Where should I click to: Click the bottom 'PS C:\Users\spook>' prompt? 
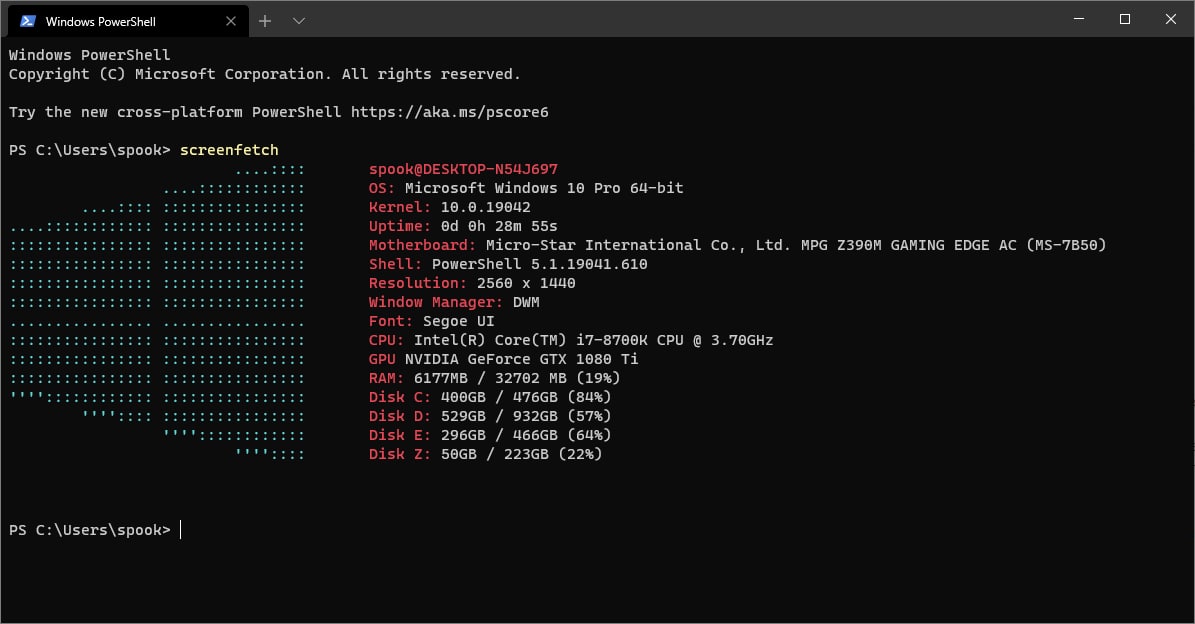[90, 530]
